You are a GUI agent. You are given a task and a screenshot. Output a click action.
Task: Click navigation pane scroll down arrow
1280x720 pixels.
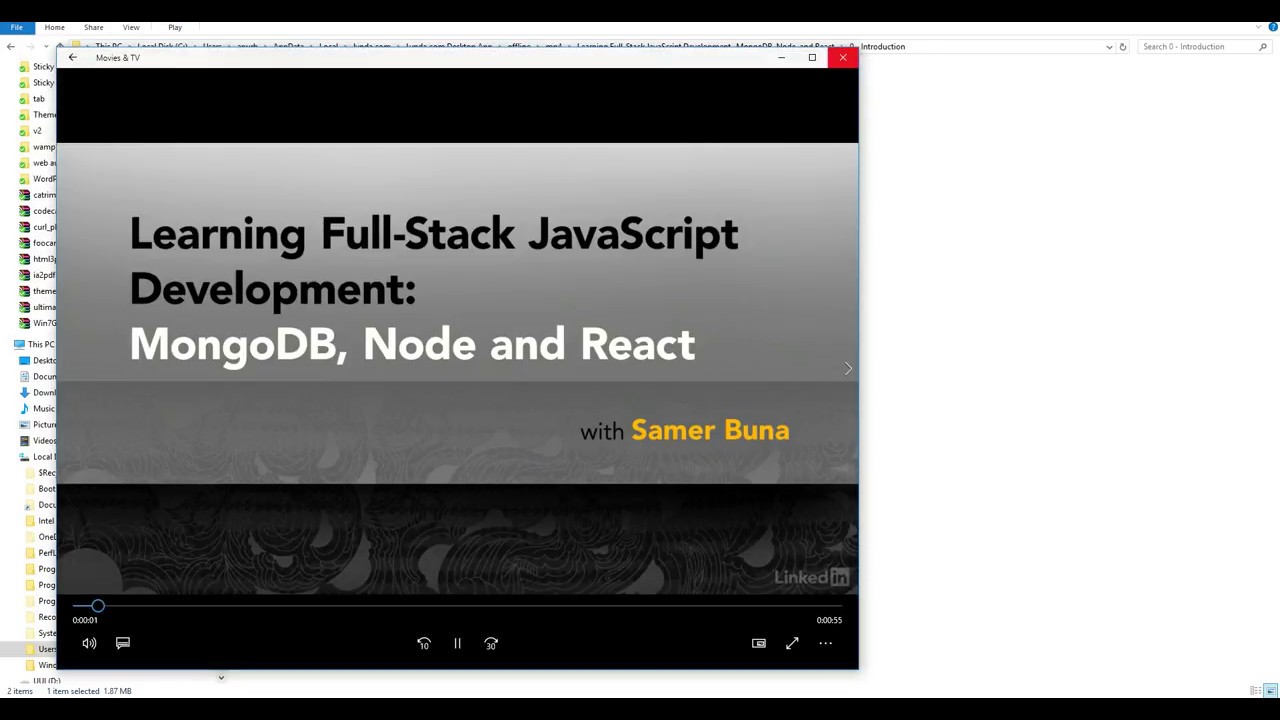(221, 678)
